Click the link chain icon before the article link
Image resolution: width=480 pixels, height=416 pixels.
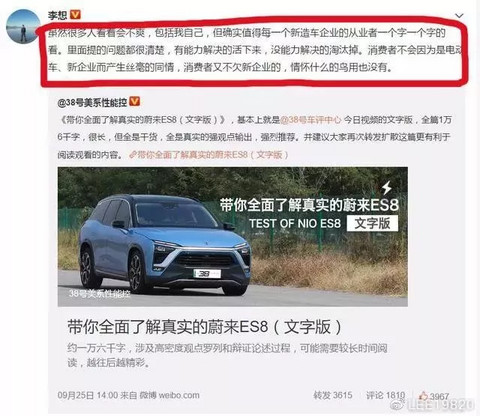tap(132, 155)
